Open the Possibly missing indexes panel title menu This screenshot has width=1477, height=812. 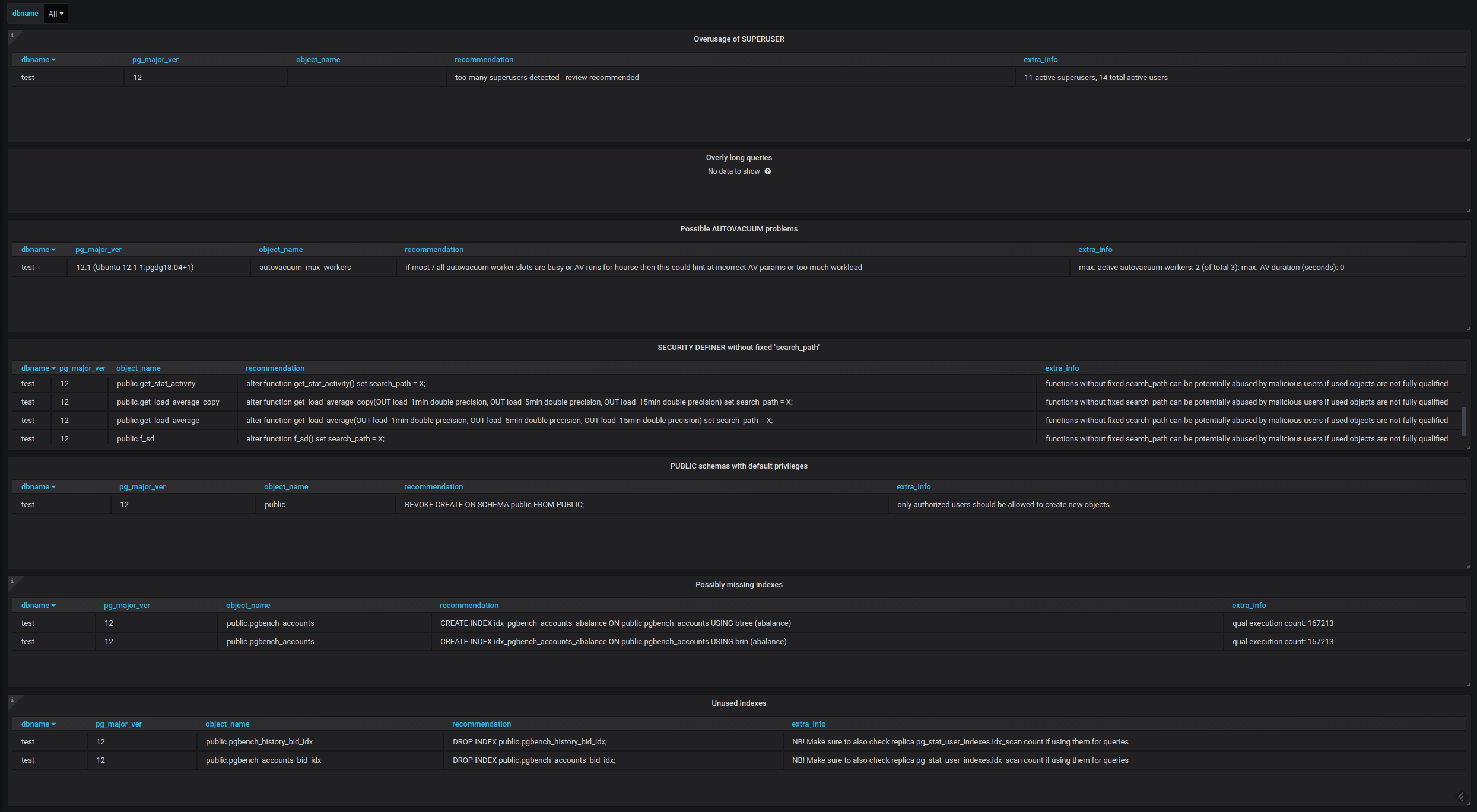[738, 585]
